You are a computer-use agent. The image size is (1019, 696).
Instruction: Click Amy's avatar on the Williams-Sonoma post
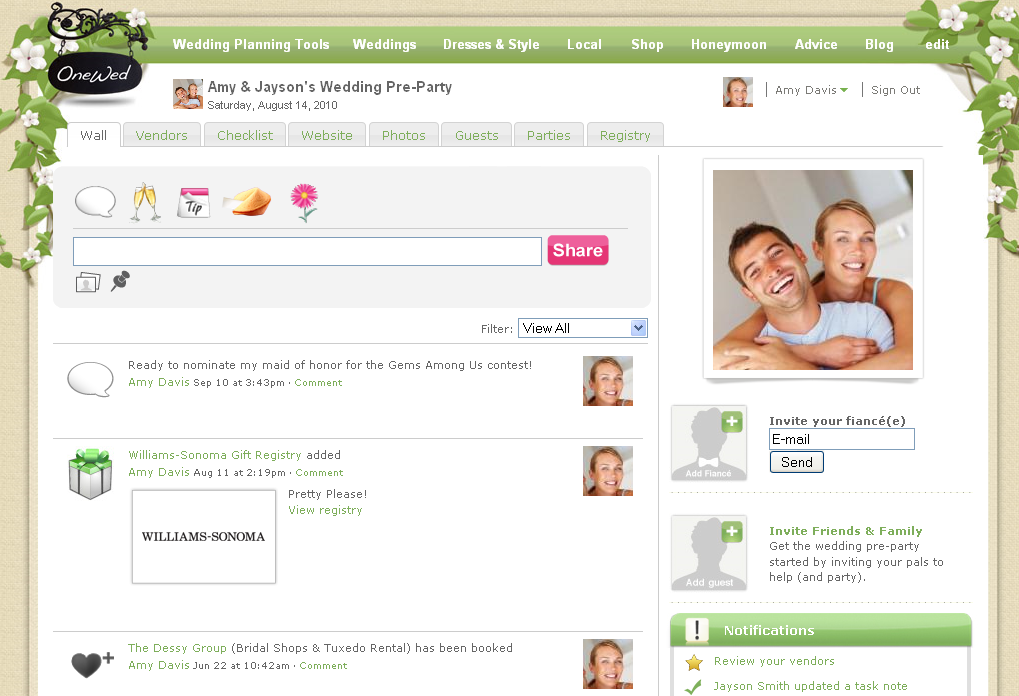click(x=608, y=471)
